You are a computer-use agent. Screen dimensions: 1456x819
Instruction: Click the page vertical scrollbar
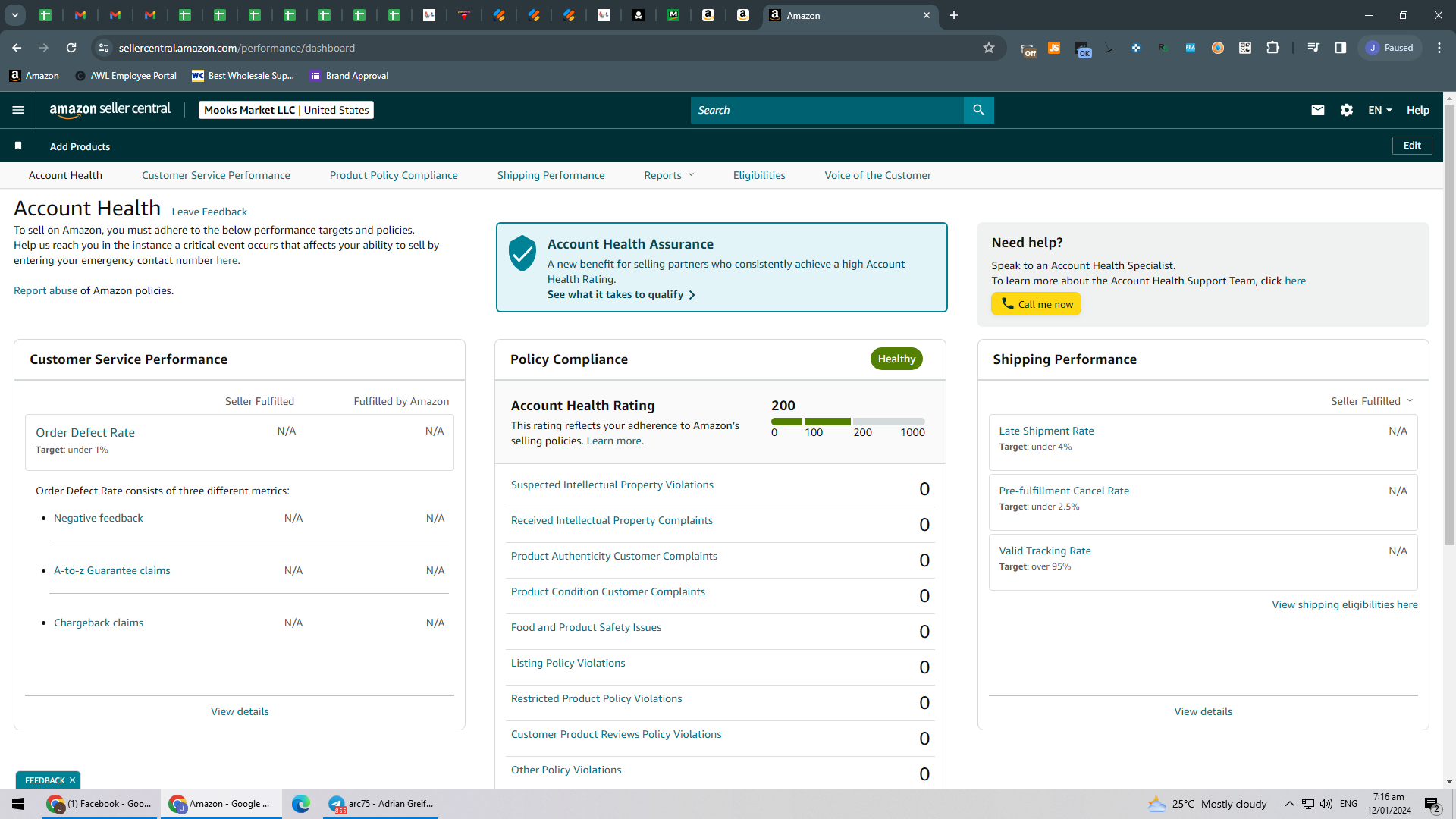tap(1449, 326)
